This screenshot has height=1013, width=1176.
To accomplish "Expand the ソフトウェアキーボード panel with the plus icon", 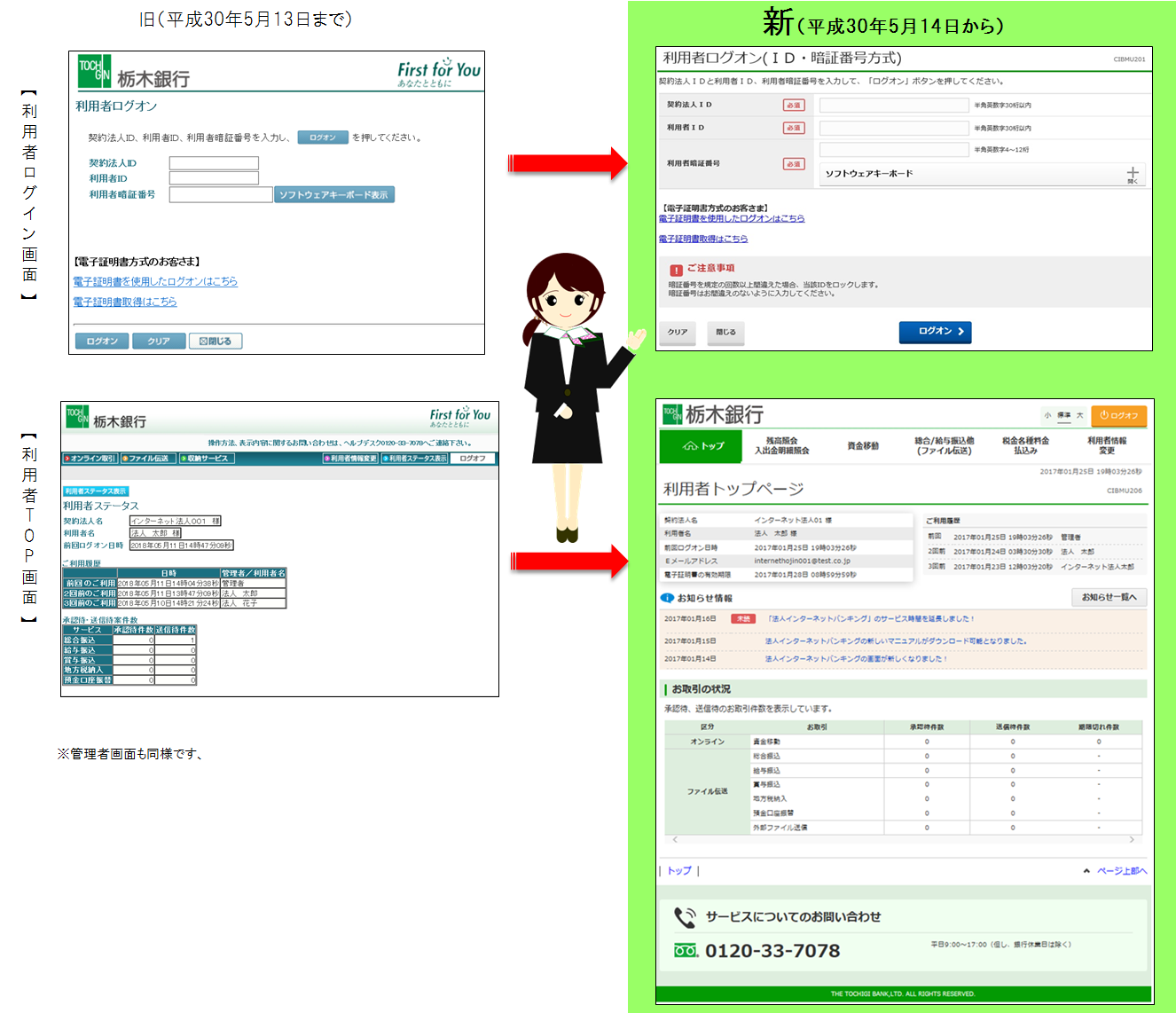I will (1133, 174).
